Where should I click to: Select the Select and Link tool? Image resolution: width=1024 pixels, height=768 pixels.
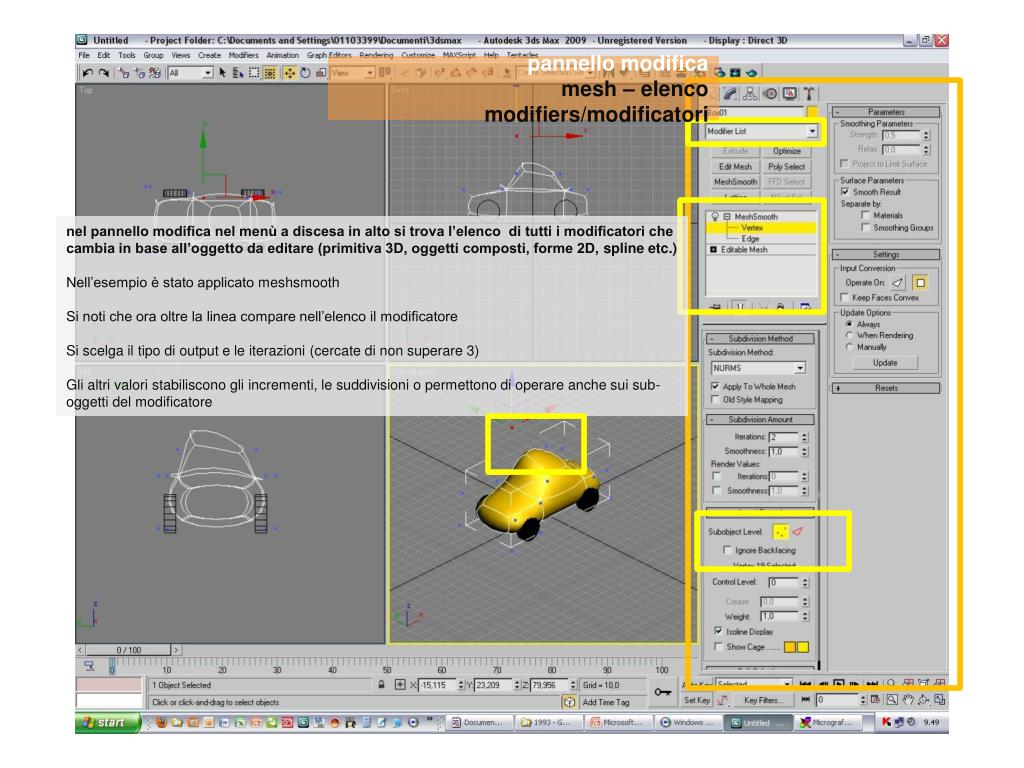click(123, 73)
